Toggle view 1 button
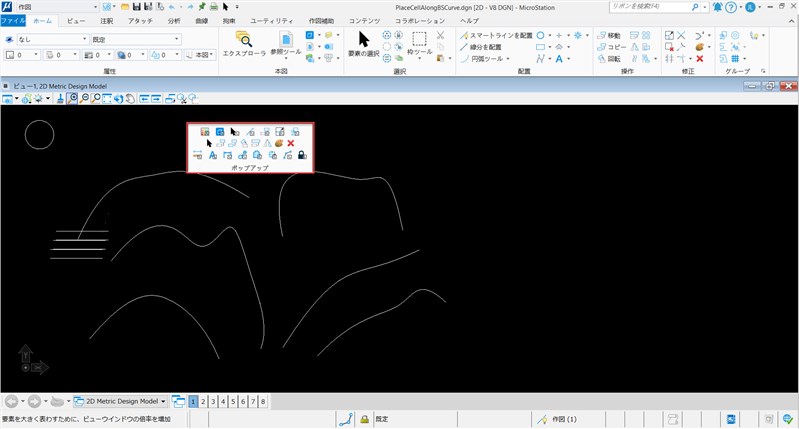The width and height of the screenshot is (799, 429). pos(193,401)
